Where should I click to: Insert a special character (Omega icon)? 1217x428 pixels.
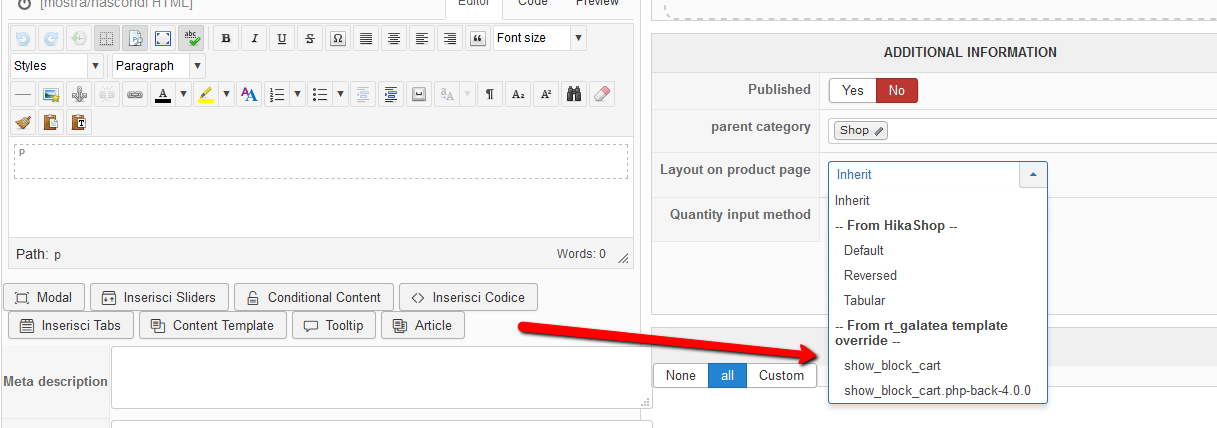coord(338,39)
